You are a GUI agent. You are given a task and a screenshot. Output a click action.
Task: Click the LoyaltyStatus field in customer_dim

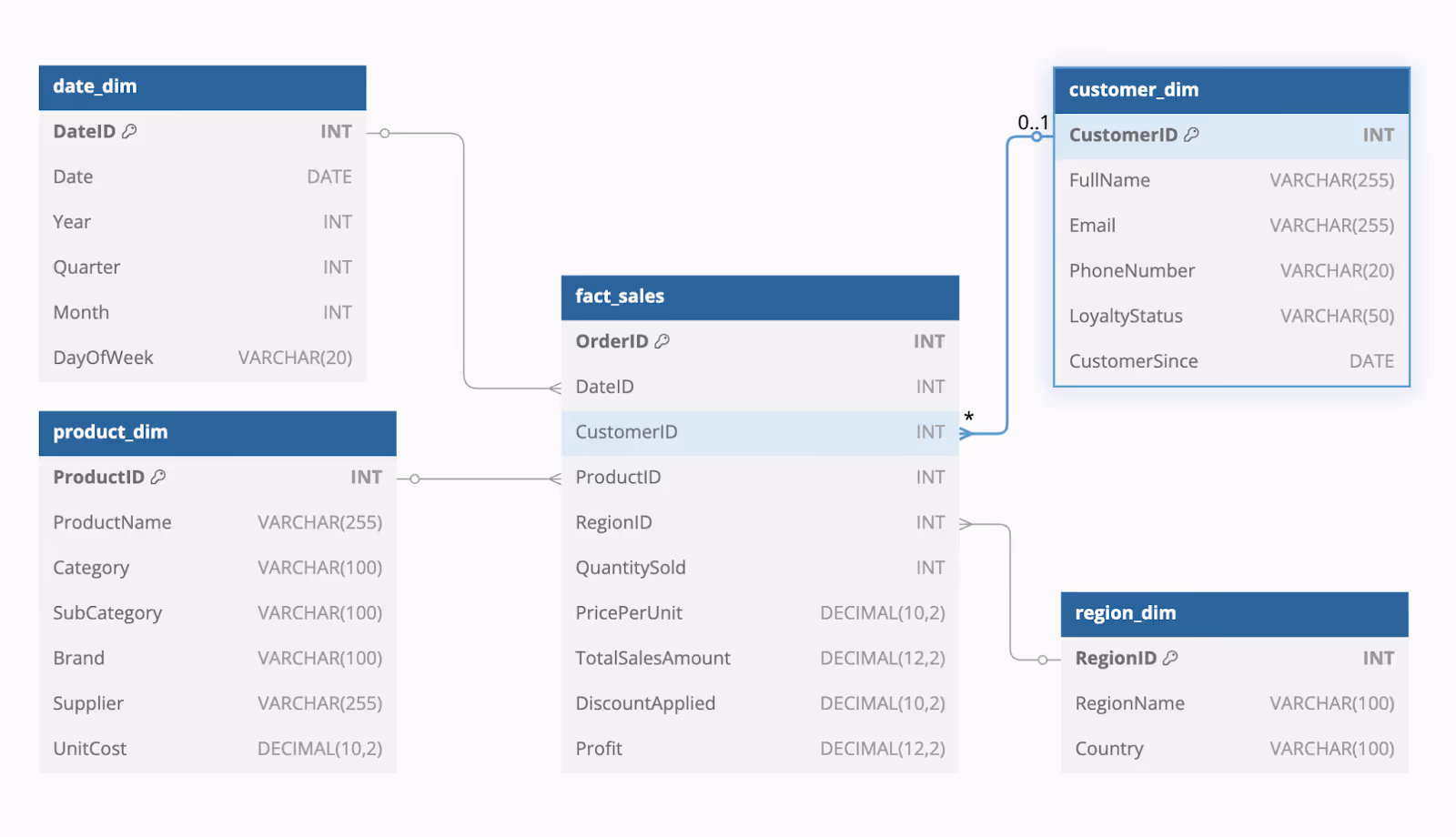pos(1231,317)
